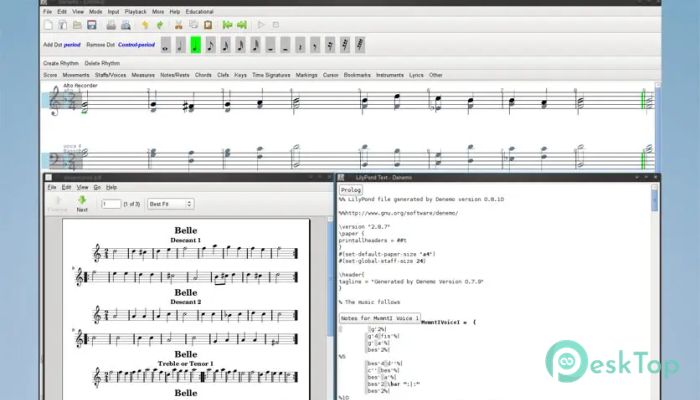Open the Score object menu
700x400 pixels.
(x=50, y=75)
